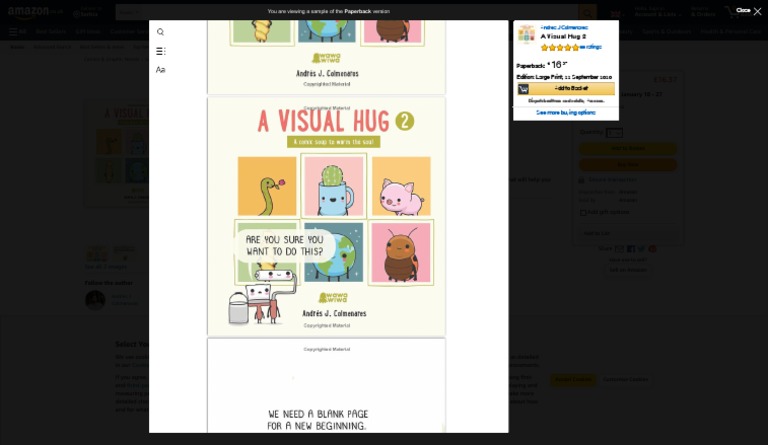Click the Edition: Large Print date line
Viewport: 768px width, 445px height.
pyautogui.click(x=564, y=77)
